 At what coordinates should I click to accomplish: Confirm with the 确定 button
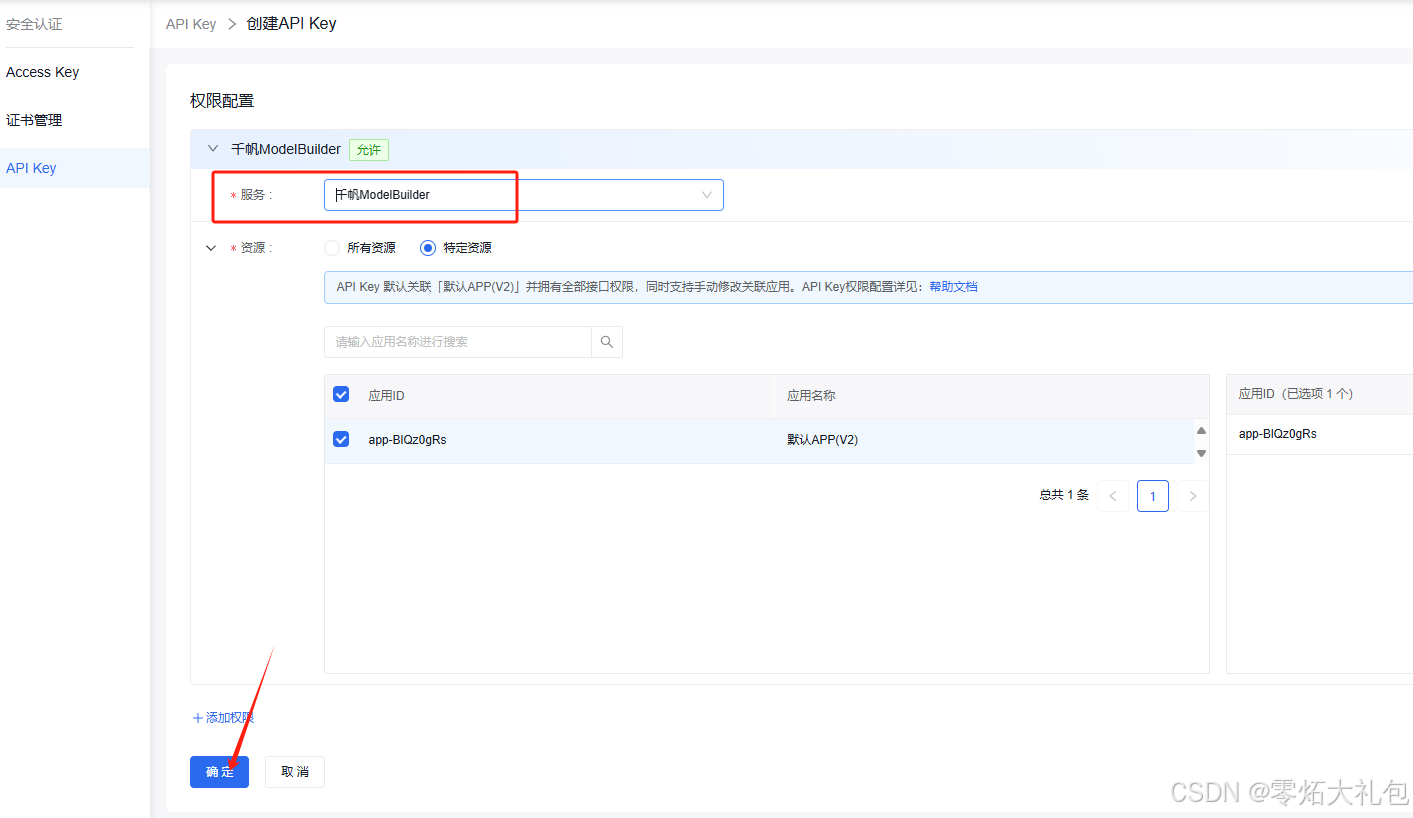click(220, 772)
